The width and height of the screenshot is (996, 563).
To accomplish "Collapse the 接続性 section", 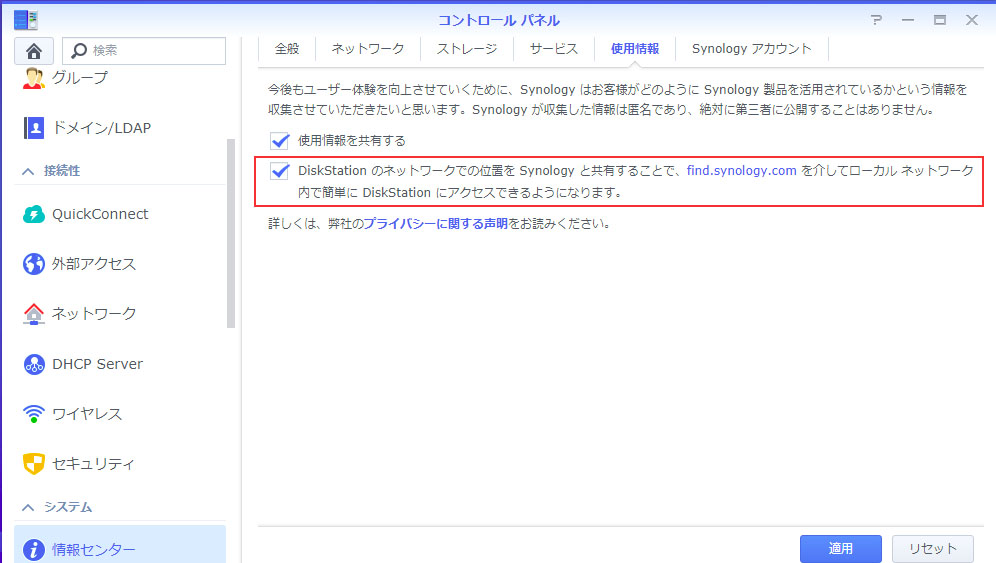I will point(28,171).
